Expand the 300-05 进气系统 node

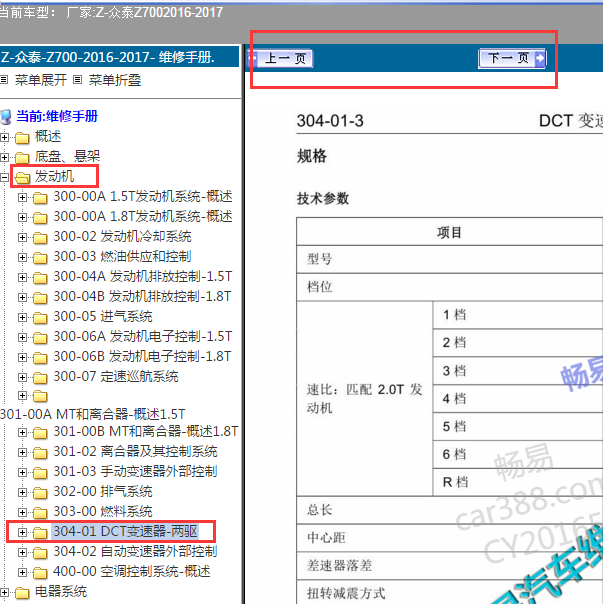pos(22,317)
